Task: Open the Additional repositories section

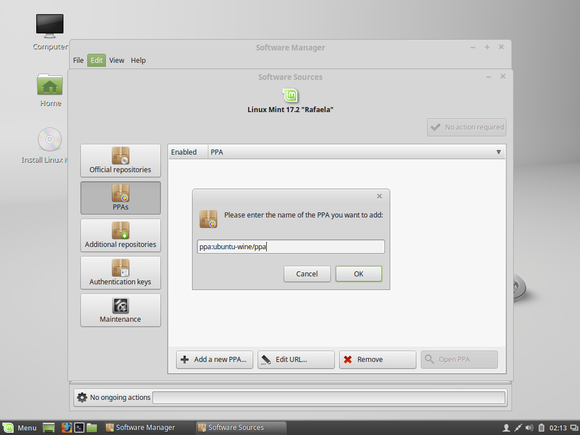Action: coord(120,235)
